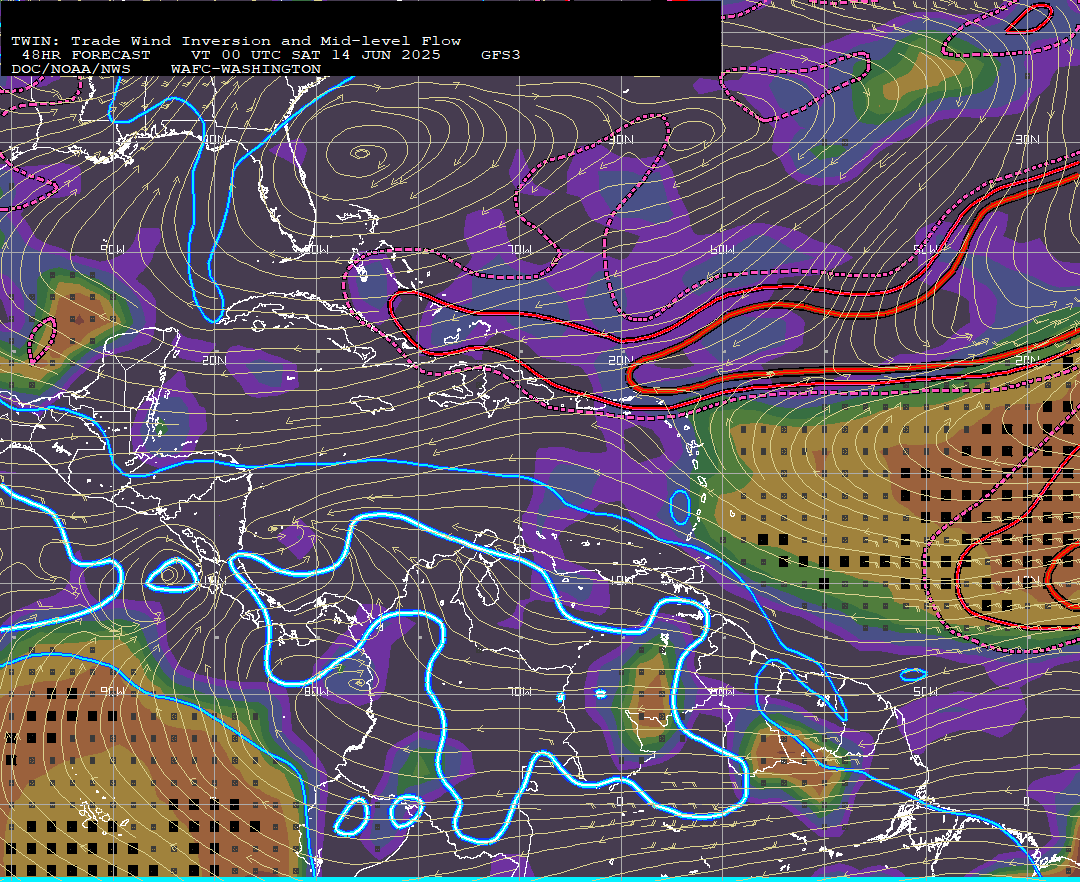1080x882 pixels.
Task: Click the "WAFC-WASHINGTON" header text
Action: 246,70
